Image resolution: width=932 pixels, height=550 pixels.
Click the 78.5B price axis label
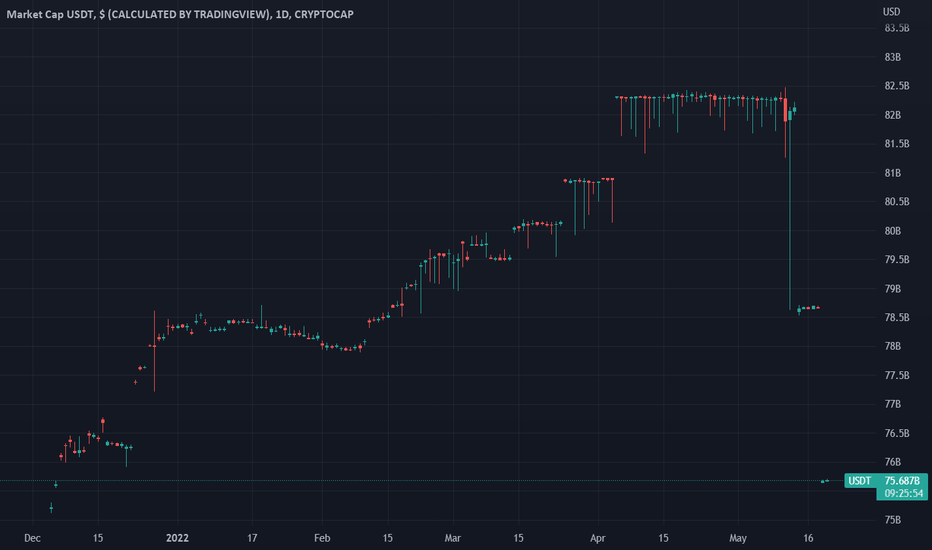(x=896, y=318)
